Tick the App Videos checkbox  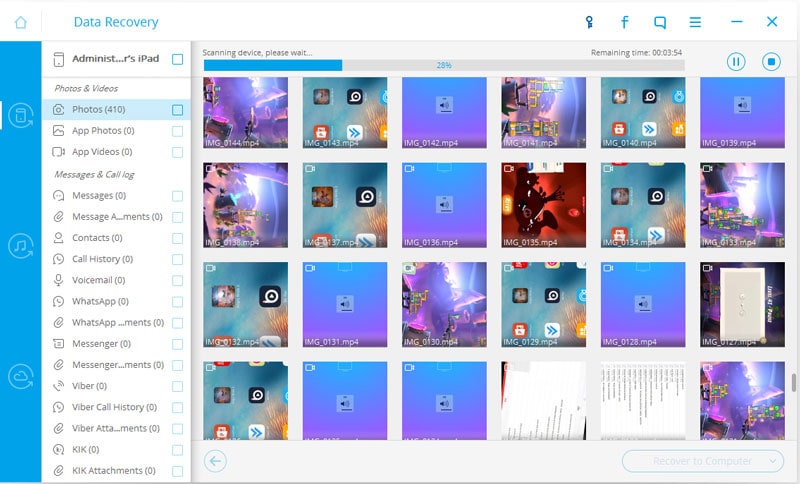pos(178,152)
